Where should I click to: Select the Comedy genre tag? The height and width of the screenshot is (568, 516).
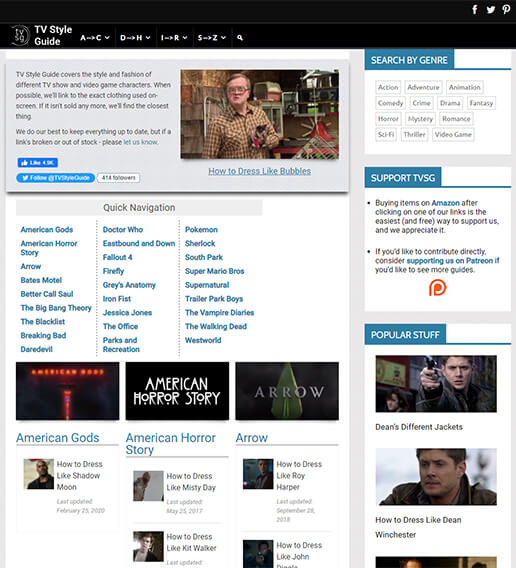[x=390, y=103]
